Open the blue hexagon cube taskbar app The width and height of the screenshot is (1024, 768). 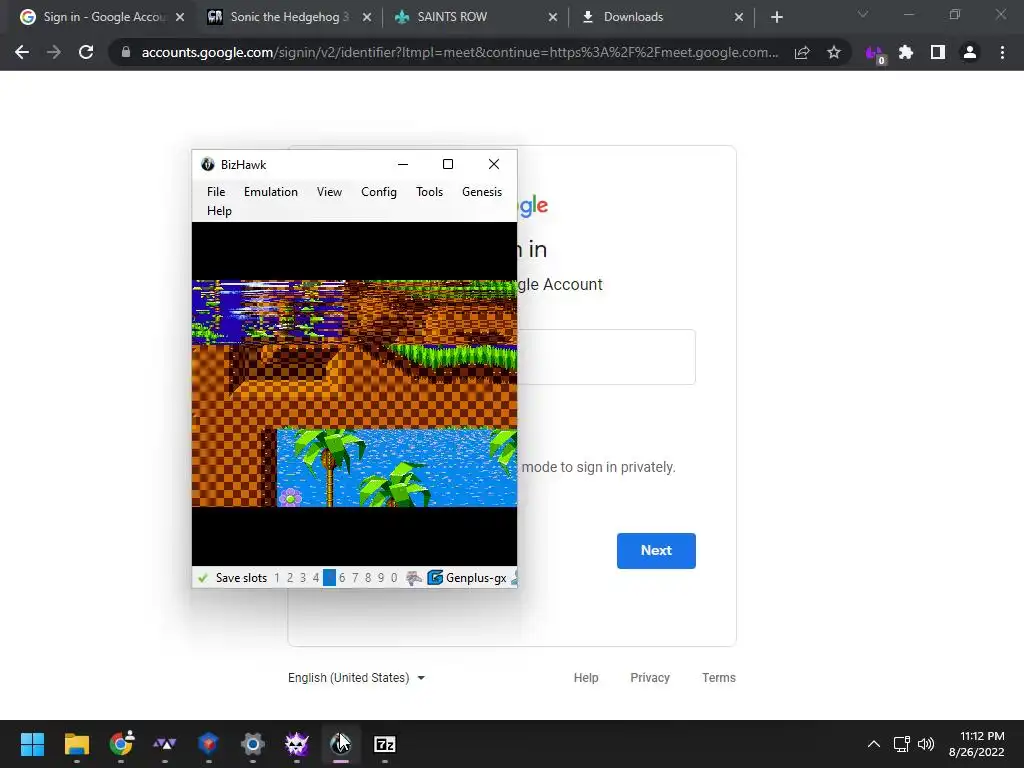tap(208, 744)
